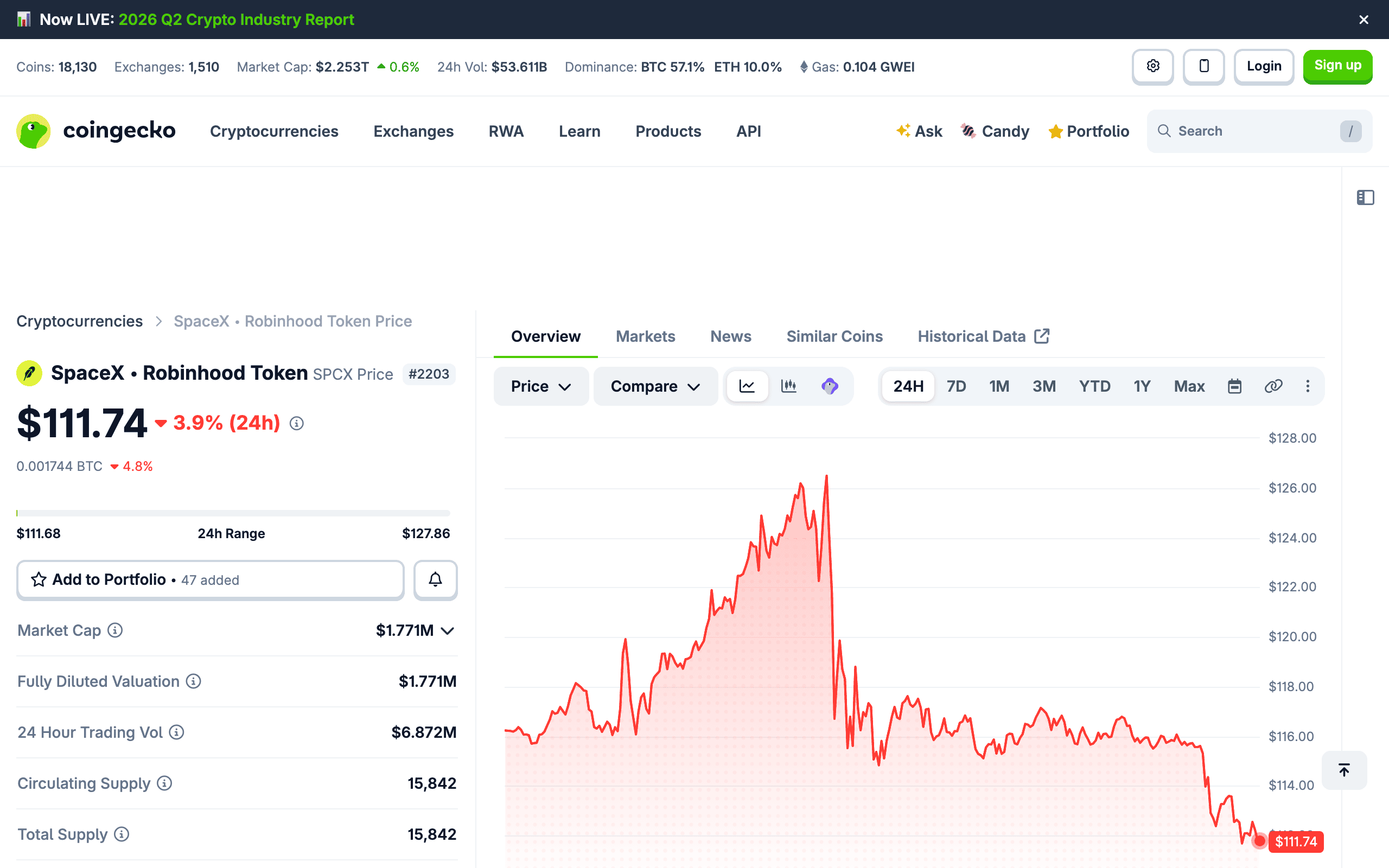Open the Compare dropdown
This screenshot has width=1389, height=868.
[x=655, y=386]
